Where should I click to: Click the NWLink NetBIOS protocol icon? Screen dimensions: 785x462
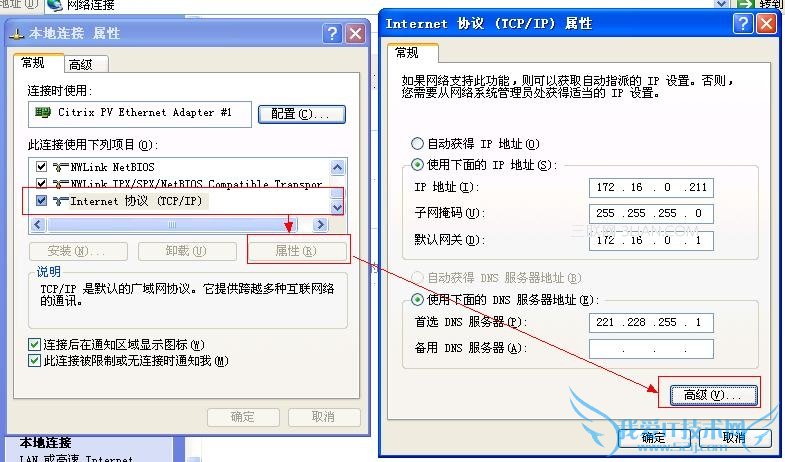coord(61,167)
